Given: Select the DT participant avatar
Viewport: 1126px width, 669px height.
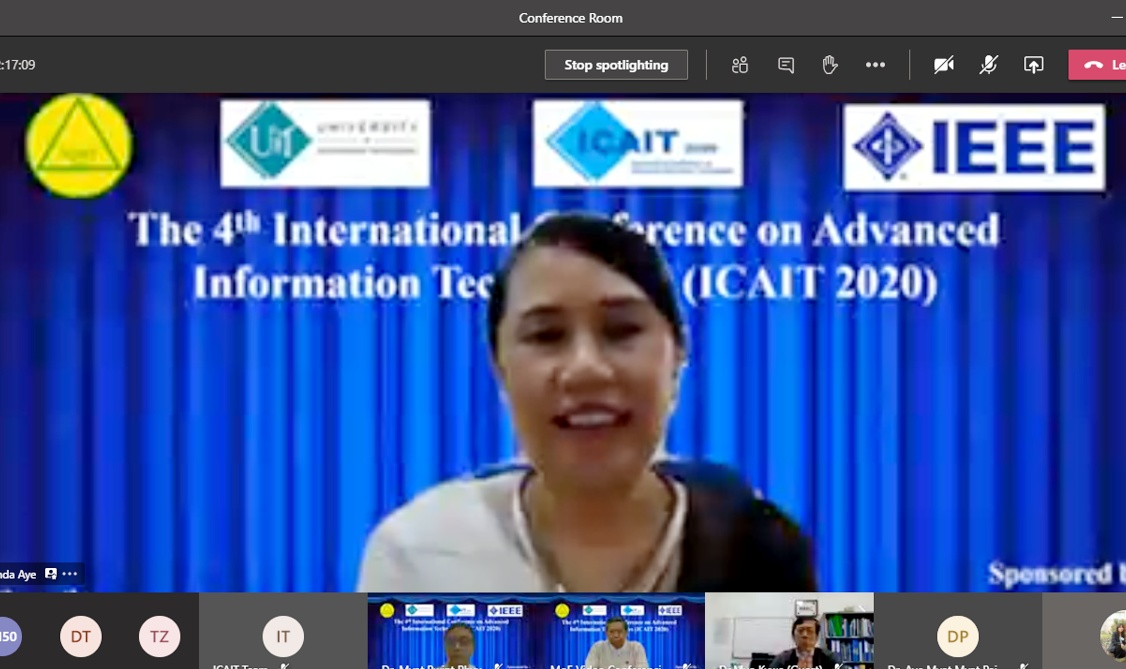Looking at the screenshot, I should tap(80, 636).
